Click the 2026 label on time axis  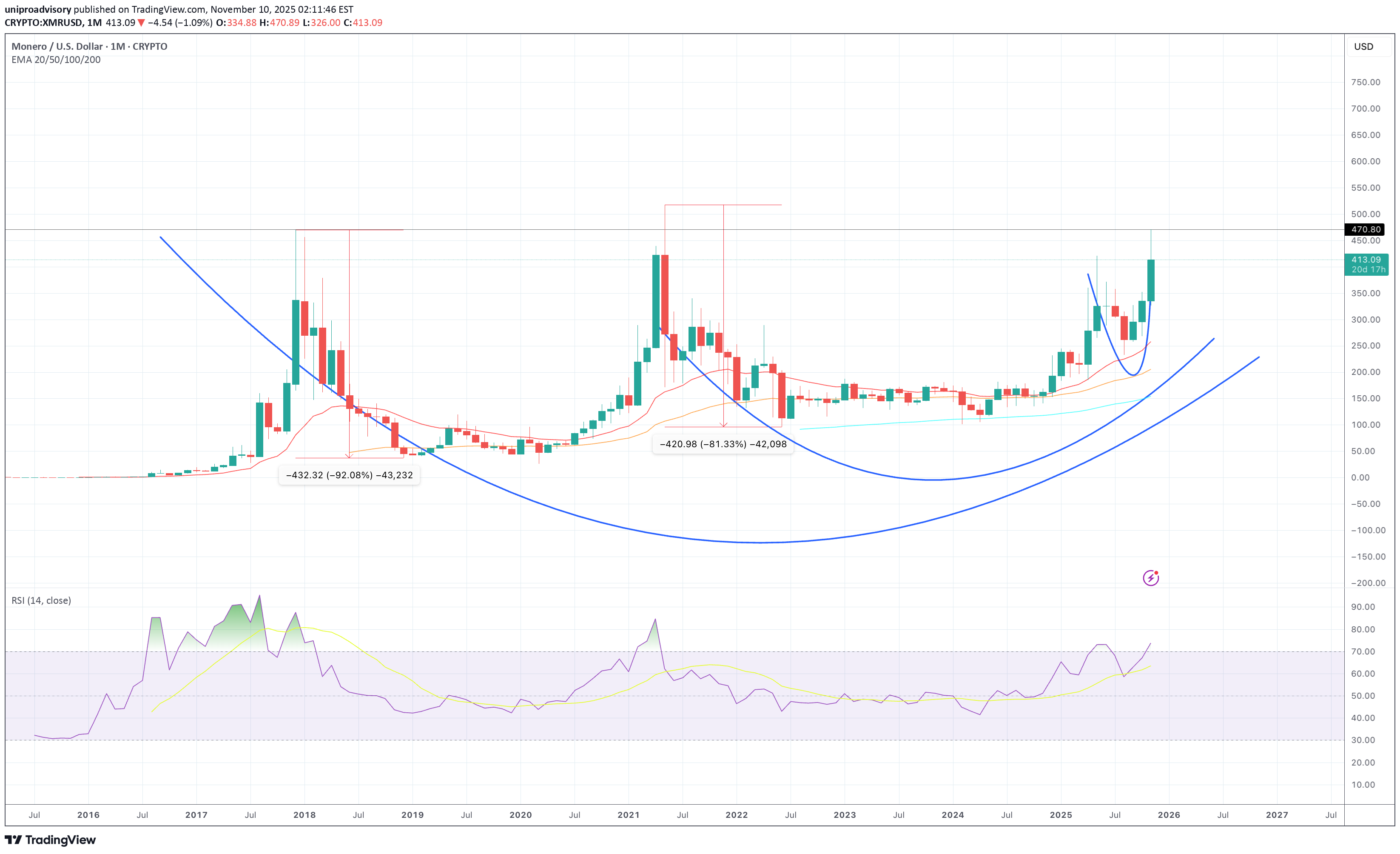point(1169,815)
